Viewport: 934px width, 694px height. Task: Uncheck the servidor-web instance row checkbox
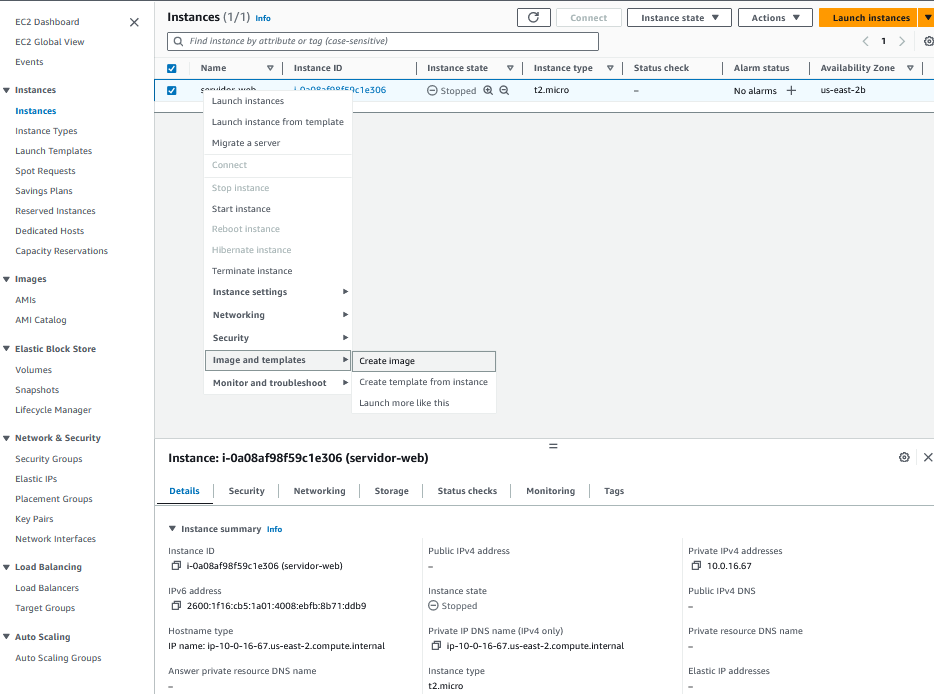pyautogui.click(x=171, y=90)
